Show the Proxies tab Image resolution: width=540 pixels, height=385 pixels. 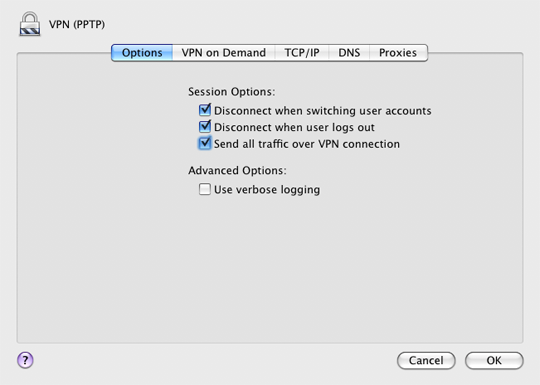tap(398, 53)
